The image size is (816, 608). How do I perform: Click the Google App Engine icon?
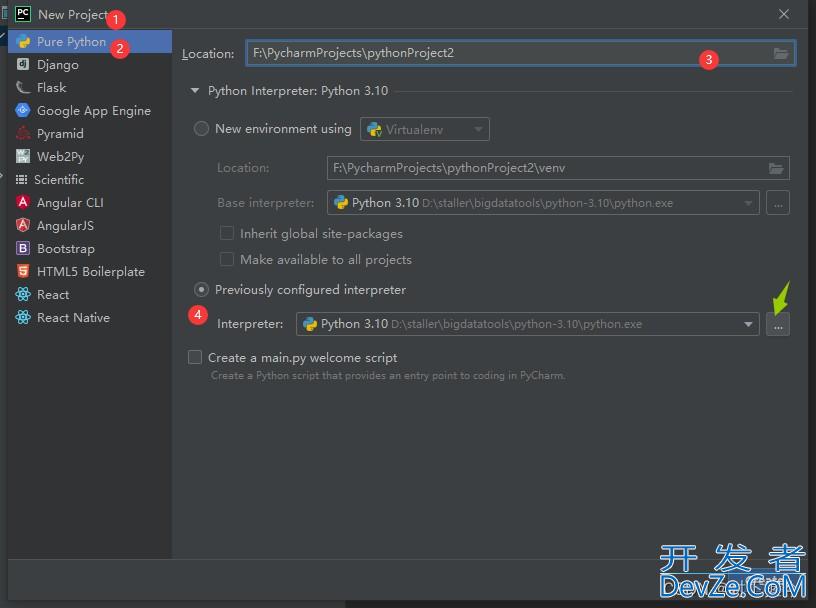[23, 110]
